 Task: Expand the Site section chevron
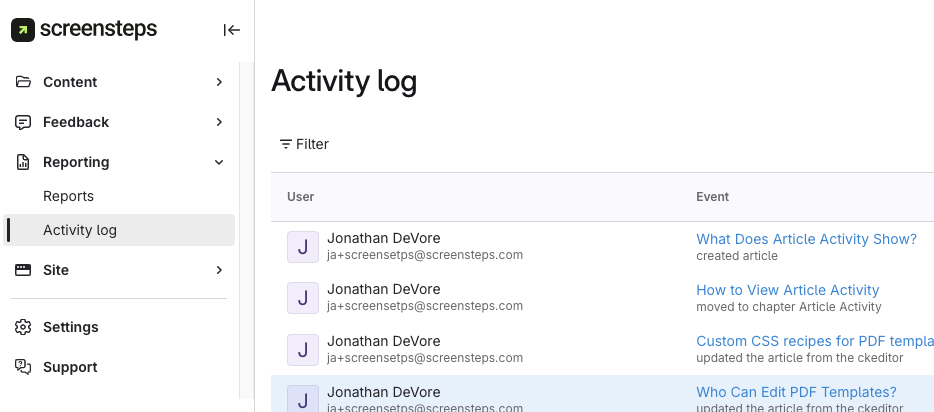click(219, 270)
